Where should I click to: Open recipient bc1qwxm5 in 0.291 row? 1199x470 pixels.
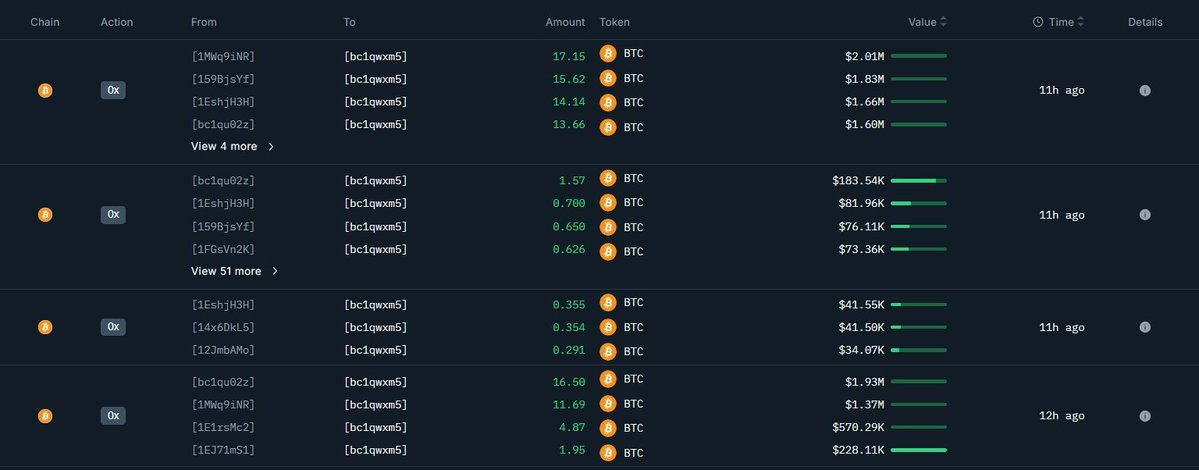point(375,351)
